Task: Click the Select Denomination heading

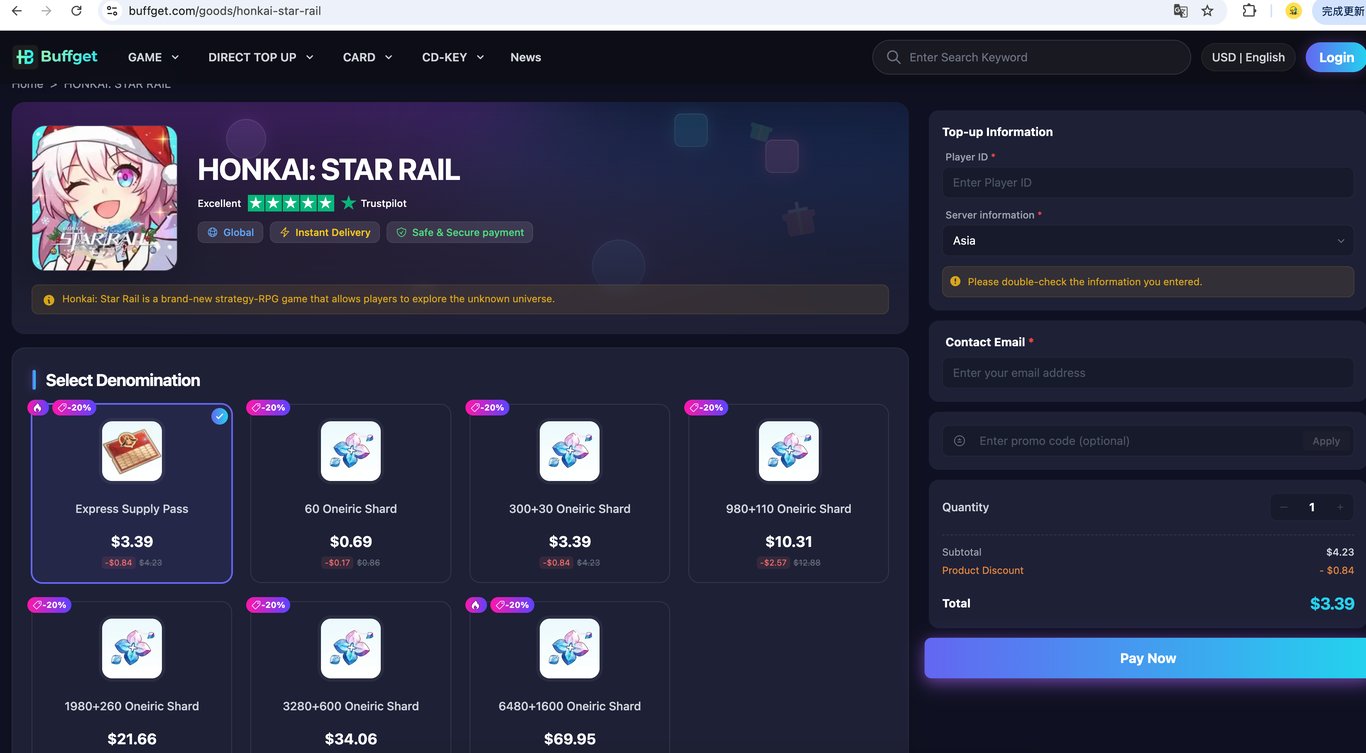Action: point(123,380)
